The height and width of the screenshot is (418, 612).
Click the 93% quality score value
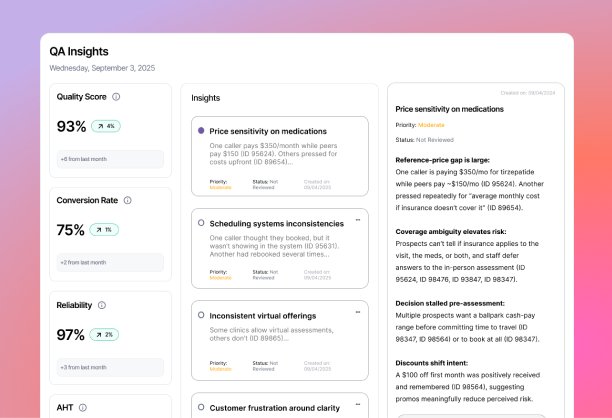click(x=71, y=126)
